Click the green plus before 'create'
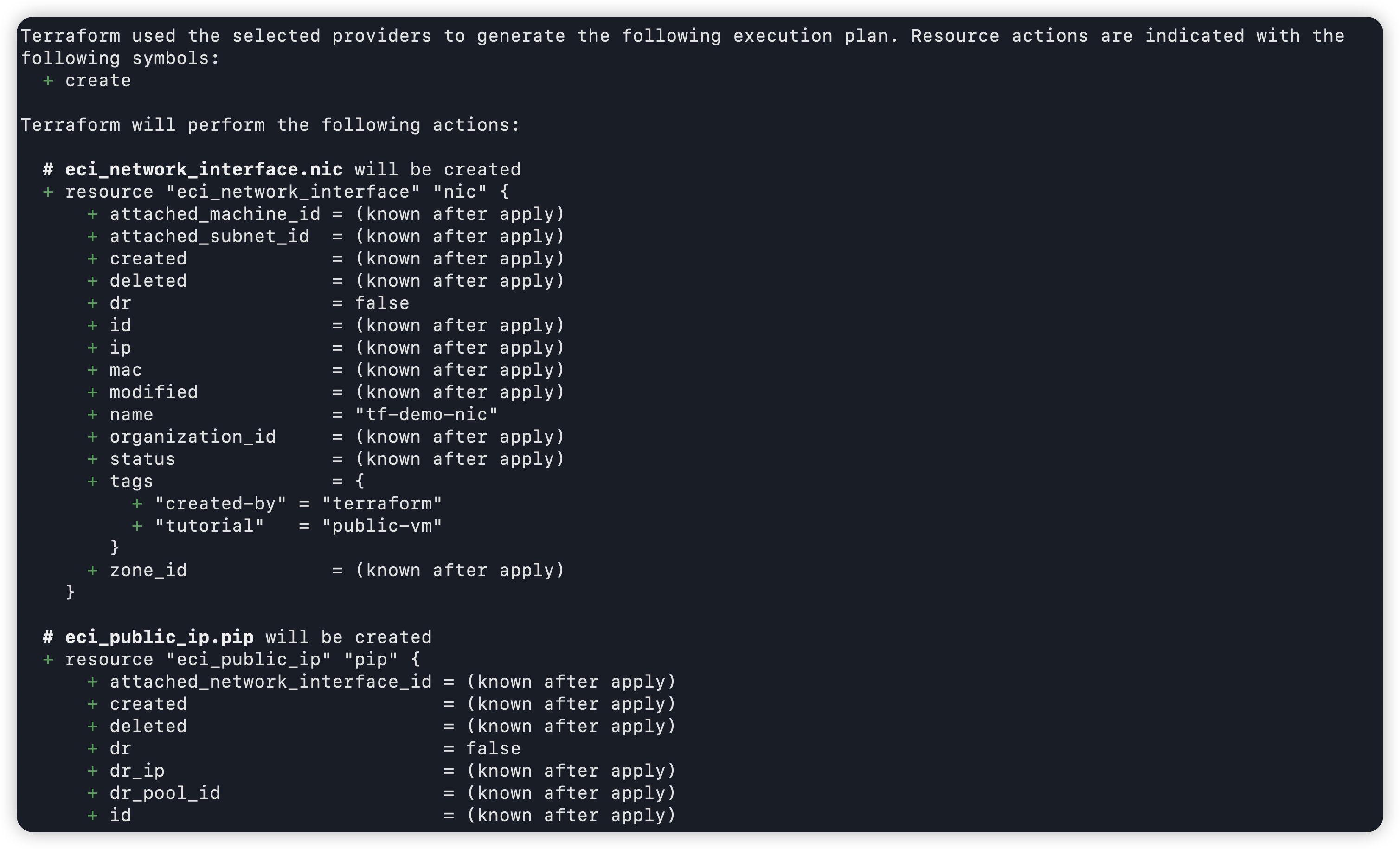 pyautogui.click(x=48, y=81)
